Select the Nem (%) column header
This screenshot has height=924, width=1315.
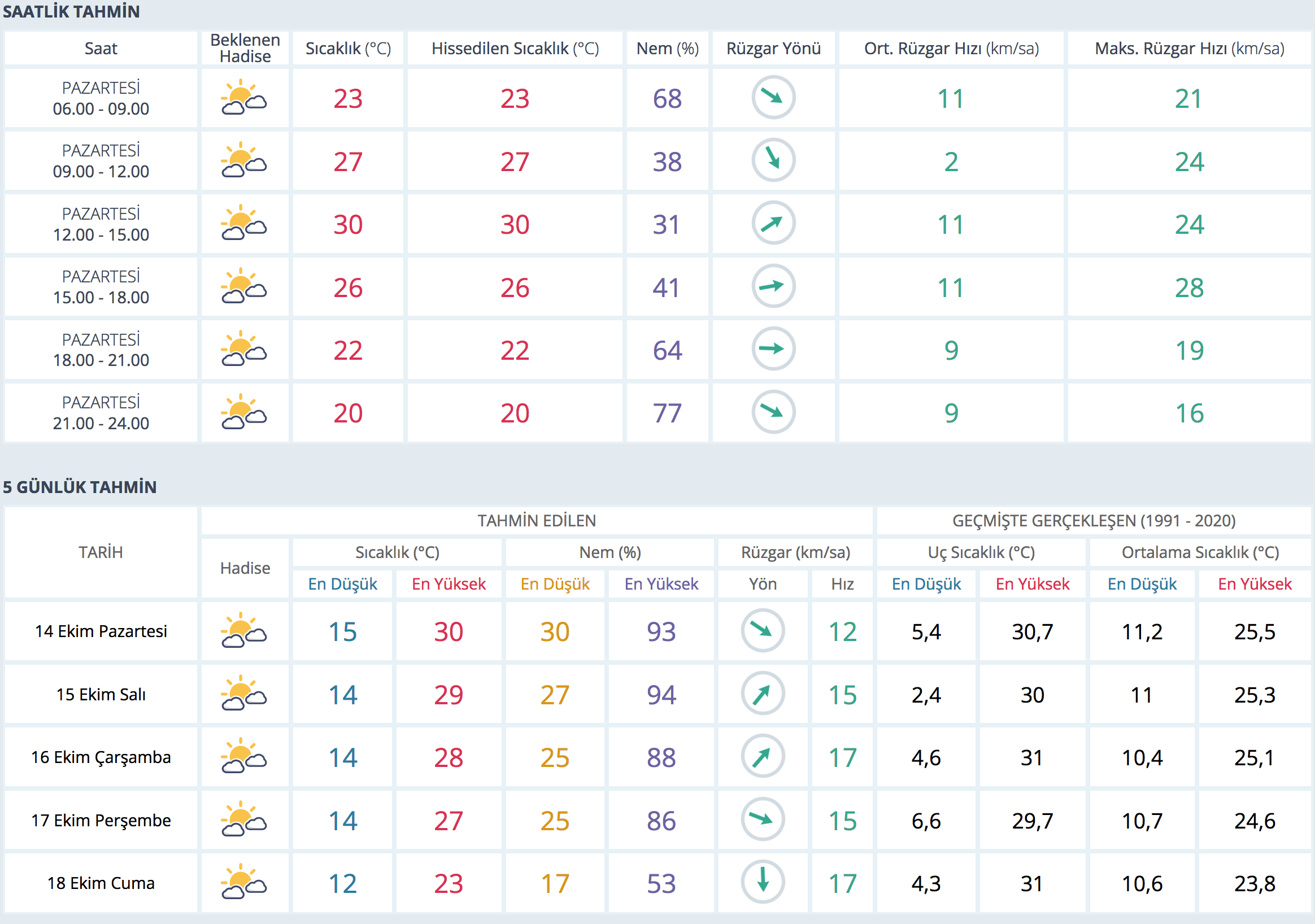coord(667,48)
